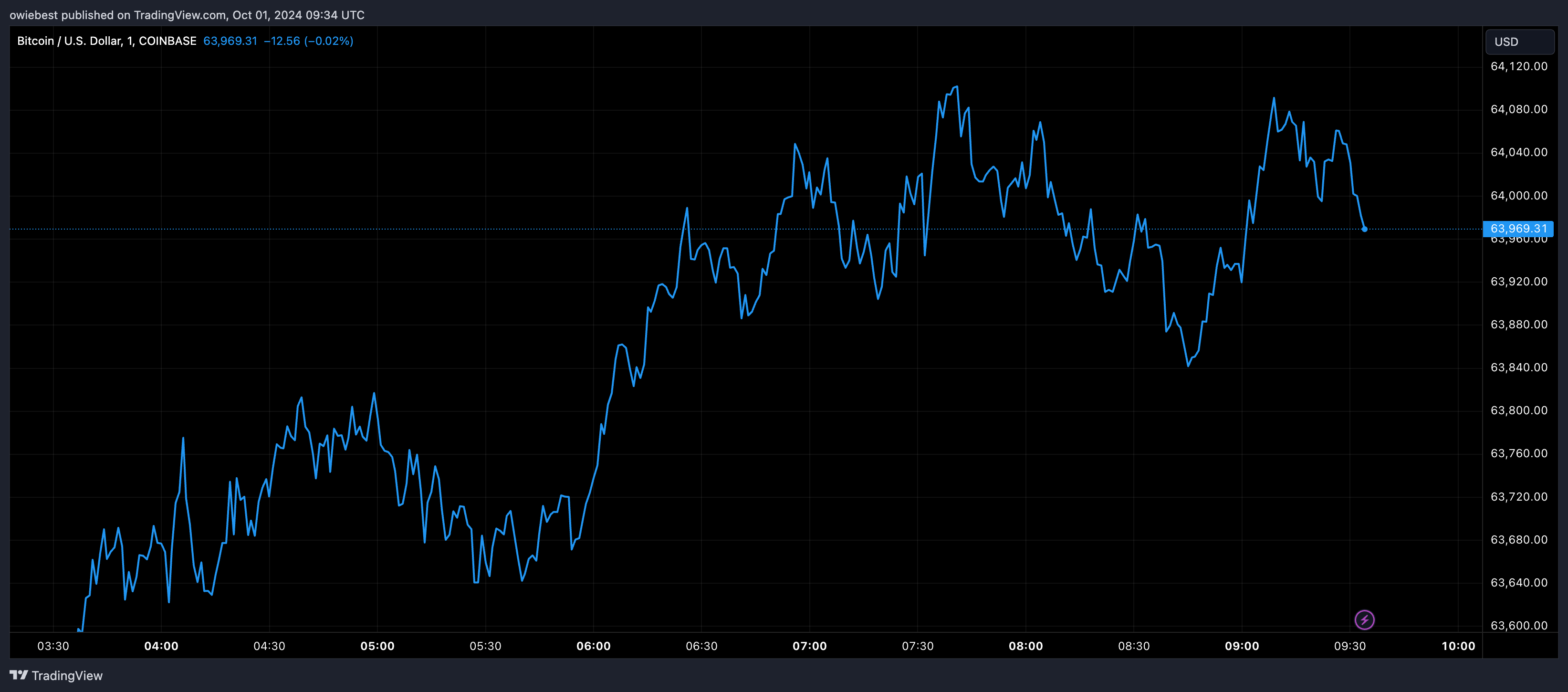Screen dimensions: 1568x692
Task: Click the 04:30 time axis label
Action: coord(269,646)
